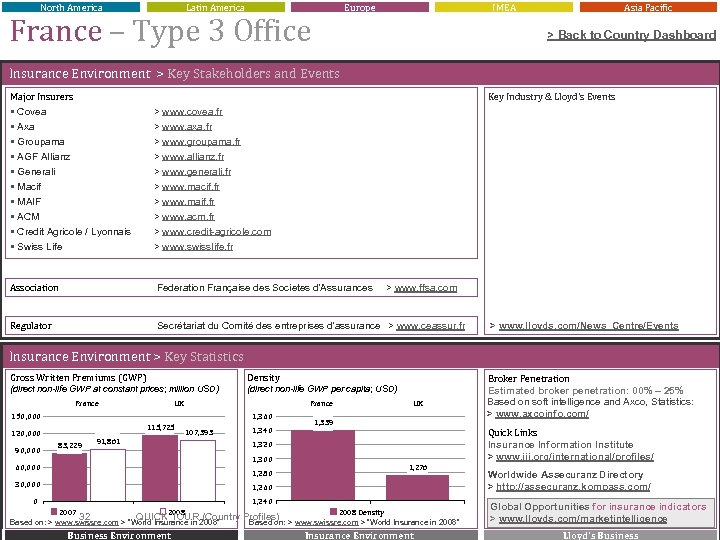Click the UK 2007 GWP bar 115,725
This screenshot has width=720, height=540.
tap(160, 468)
